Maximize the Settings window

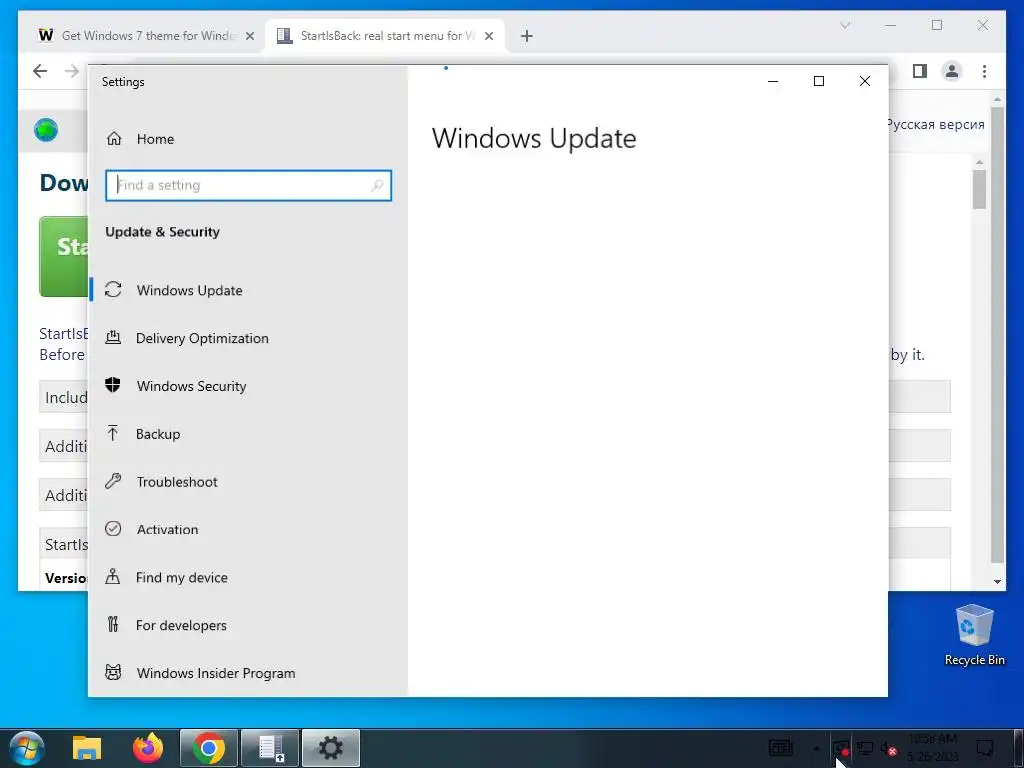[819, 81]
